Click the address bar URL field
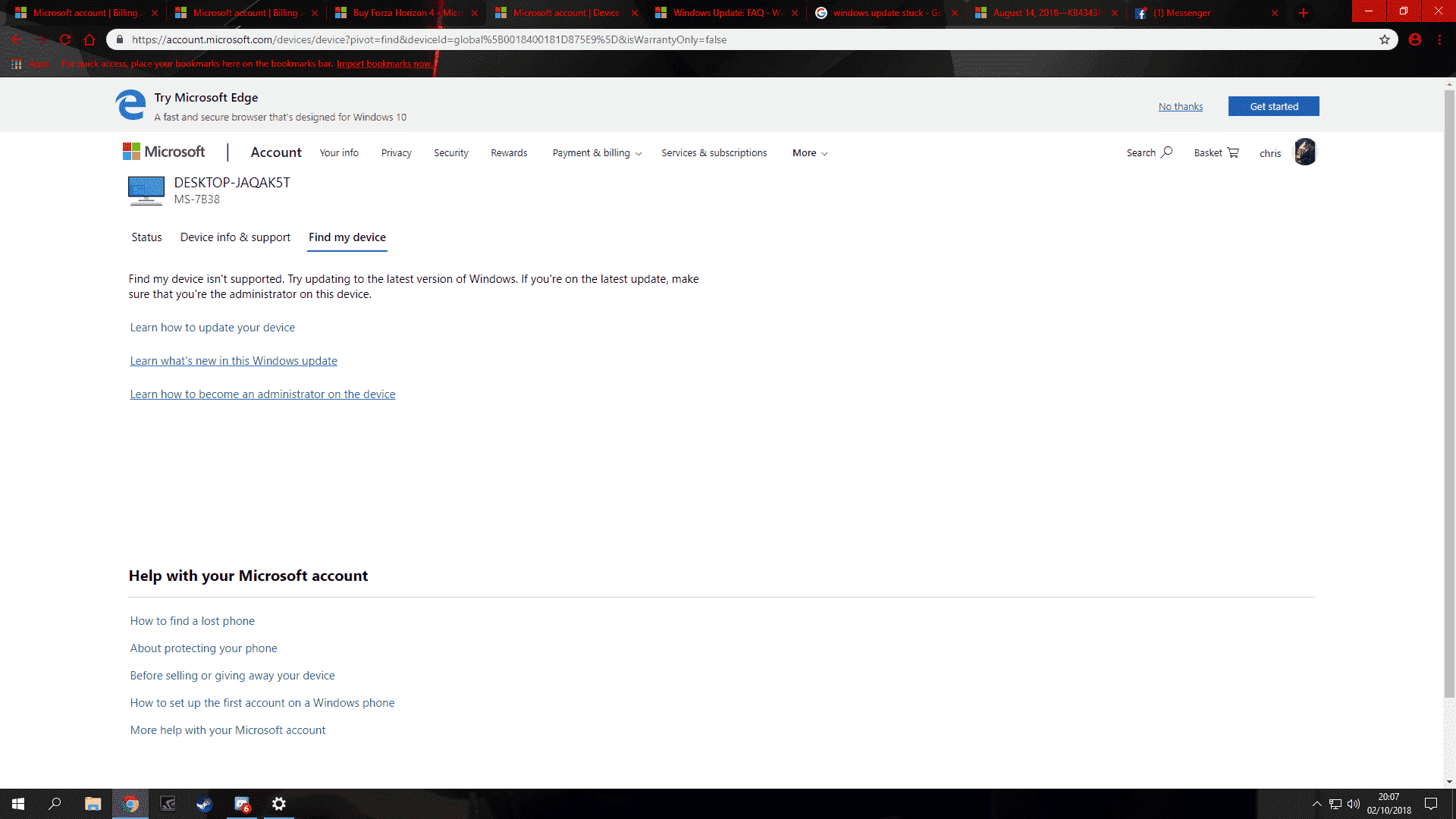 point(751,39)
